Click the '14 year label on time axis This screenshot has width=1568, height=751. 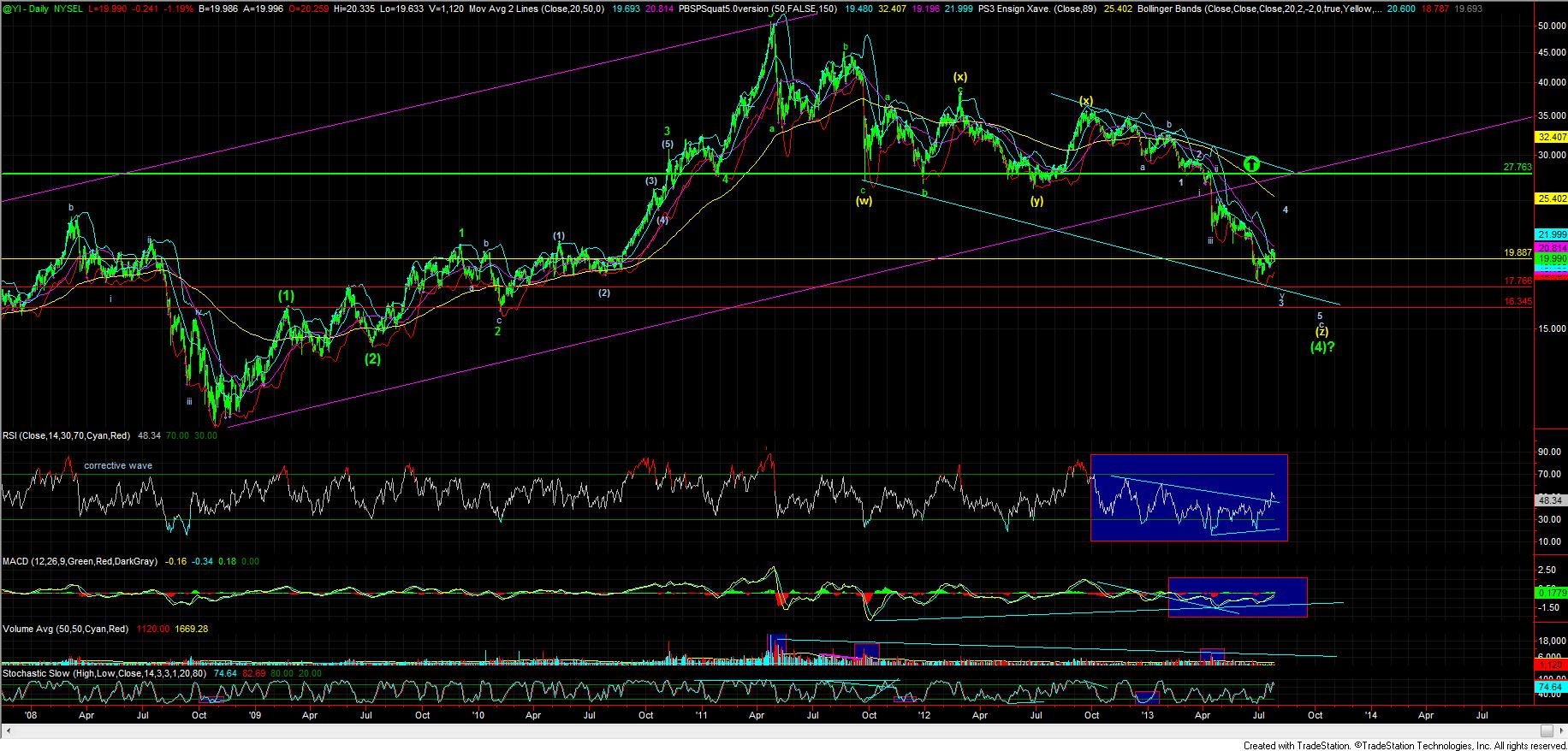click(x=1370, y=714)
